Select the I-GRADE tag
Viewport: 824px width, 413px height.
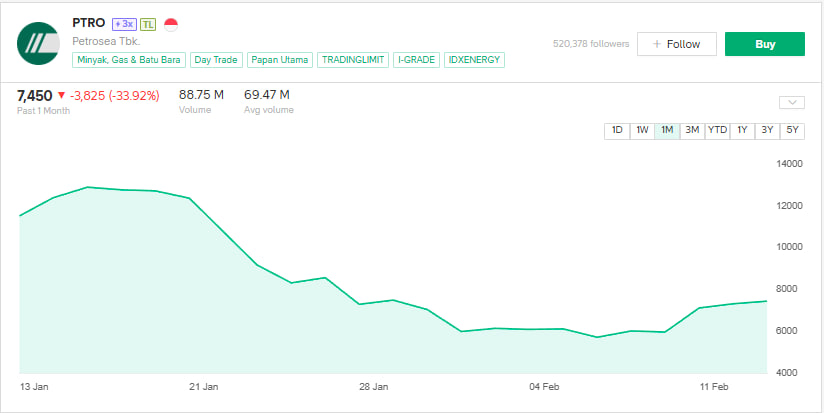(415, 60)
